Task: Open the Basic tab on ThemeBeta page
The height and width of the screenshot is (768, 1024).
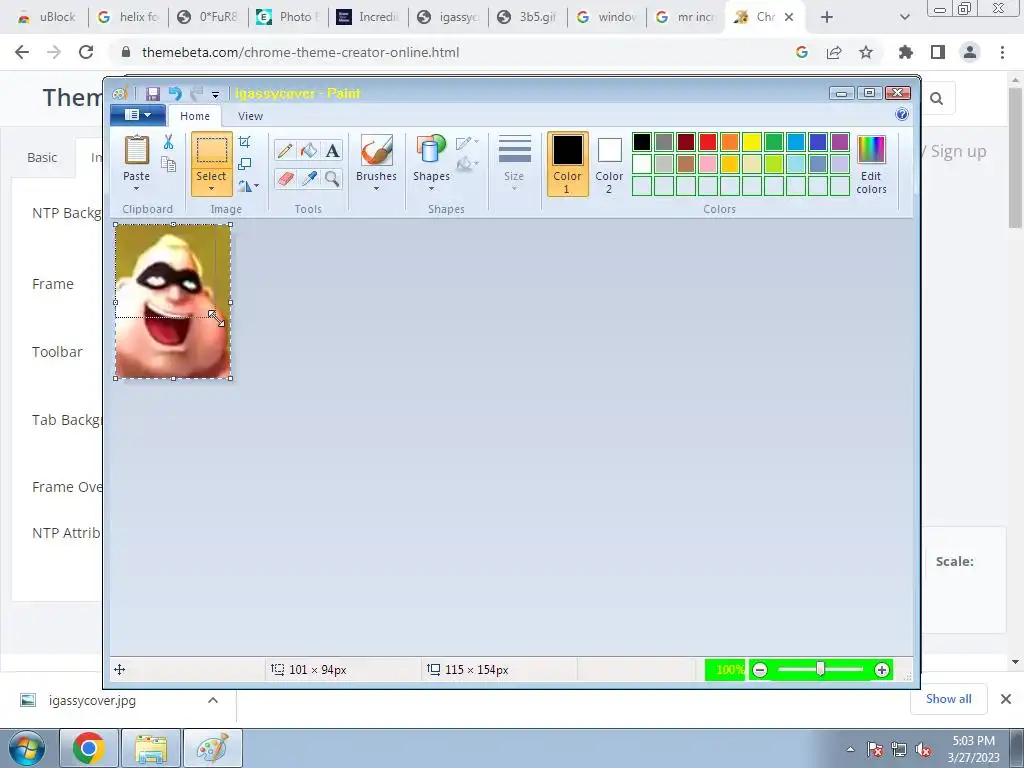Action: [42, 157]
